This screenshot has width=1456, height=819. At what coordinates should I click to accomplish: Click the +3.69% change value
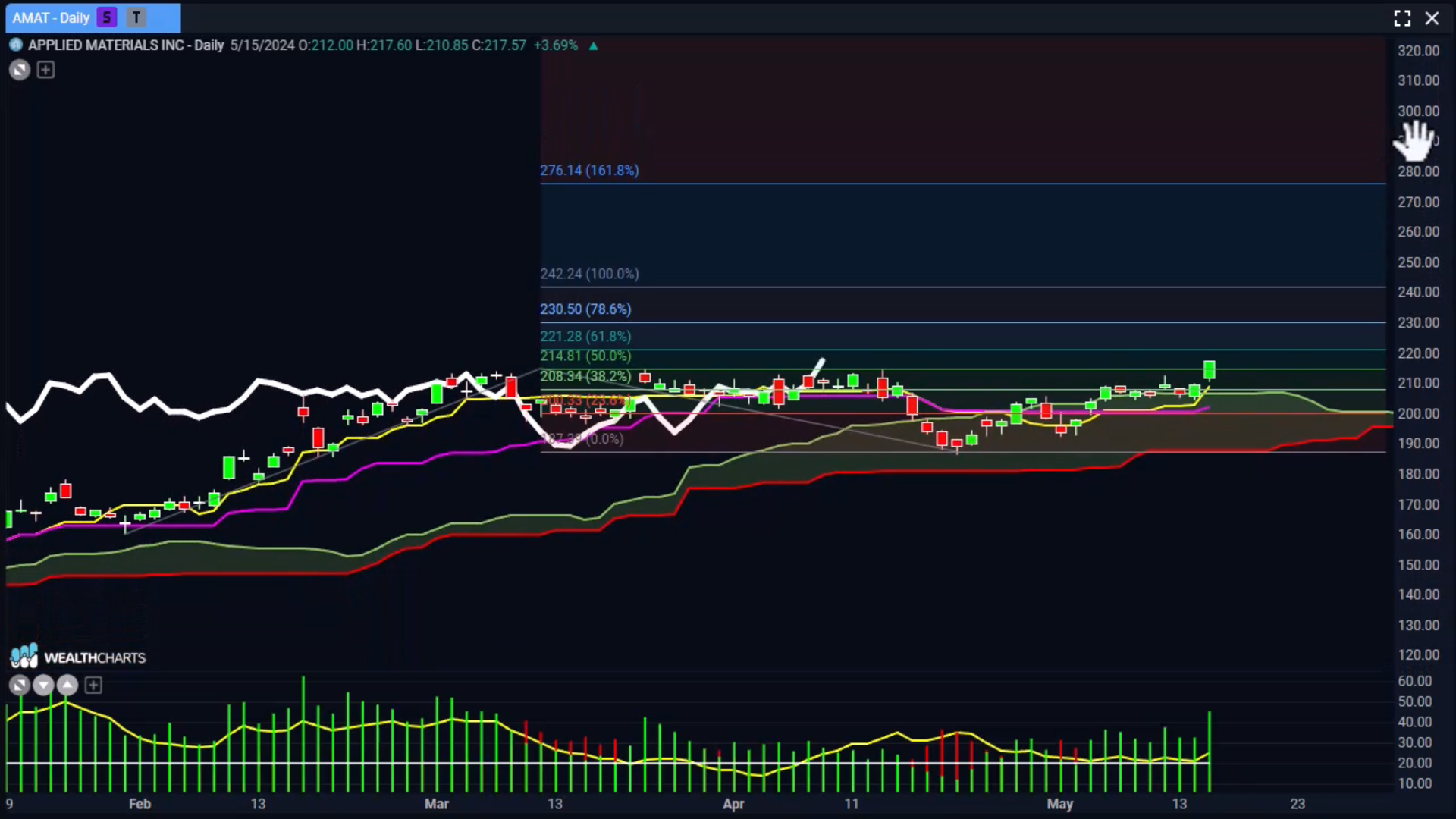(556, 45)
